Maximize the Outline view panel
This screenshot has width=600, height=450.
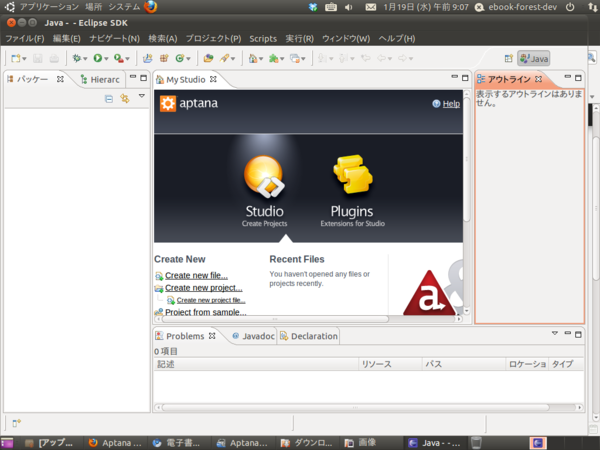click(x=578, y=78)
